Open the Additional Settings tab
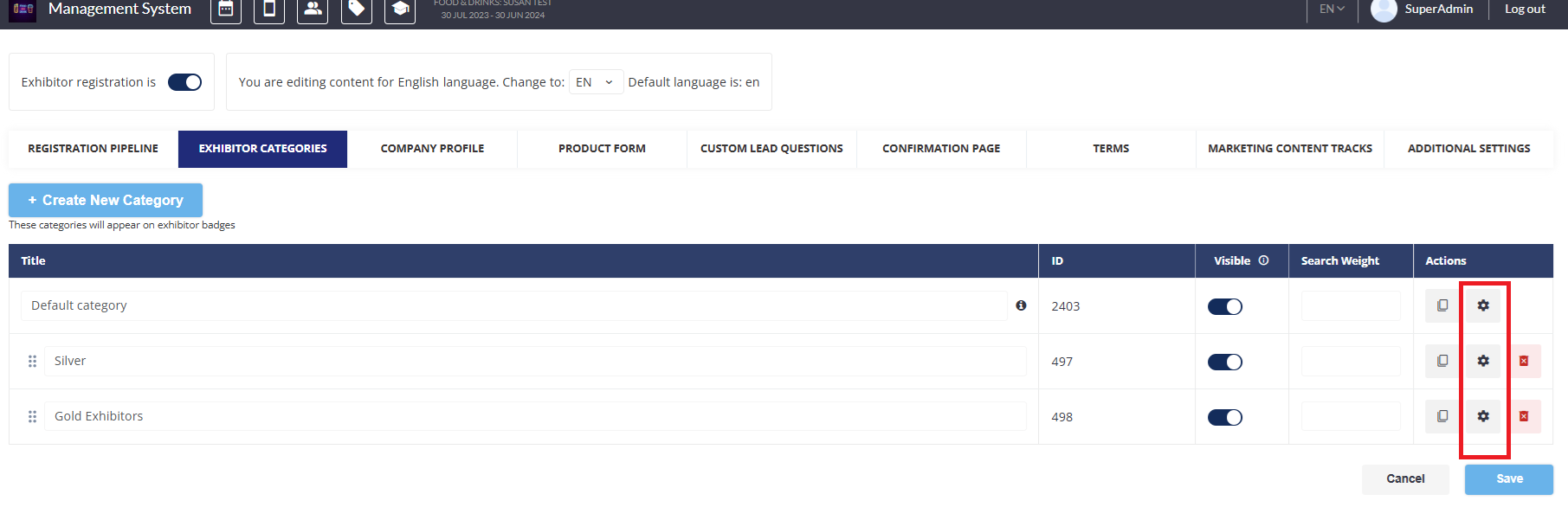The width and height of the screenshot is (1568, 507). click(x=1468, y=149)
